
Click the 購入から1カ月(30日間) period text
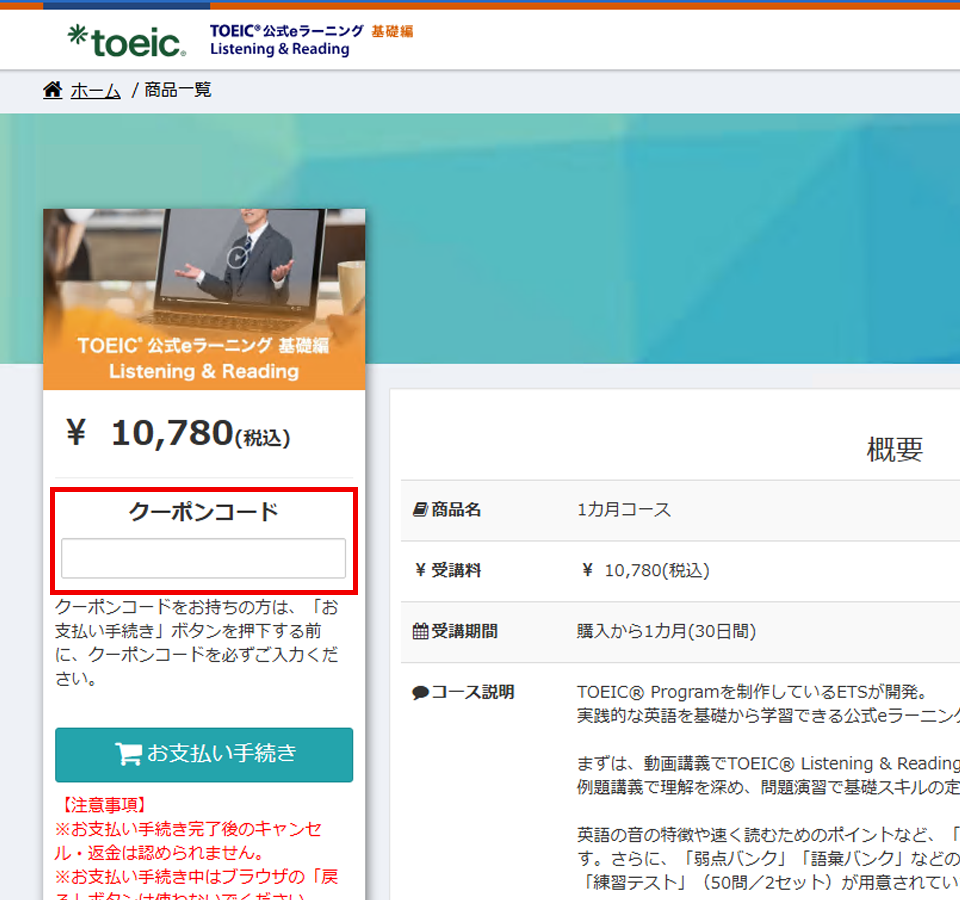click(x=666, y=632)
